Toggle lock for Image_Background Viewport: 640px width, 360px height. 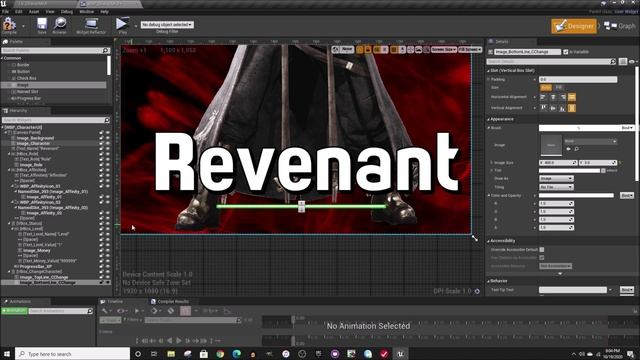tap(101, 138)
